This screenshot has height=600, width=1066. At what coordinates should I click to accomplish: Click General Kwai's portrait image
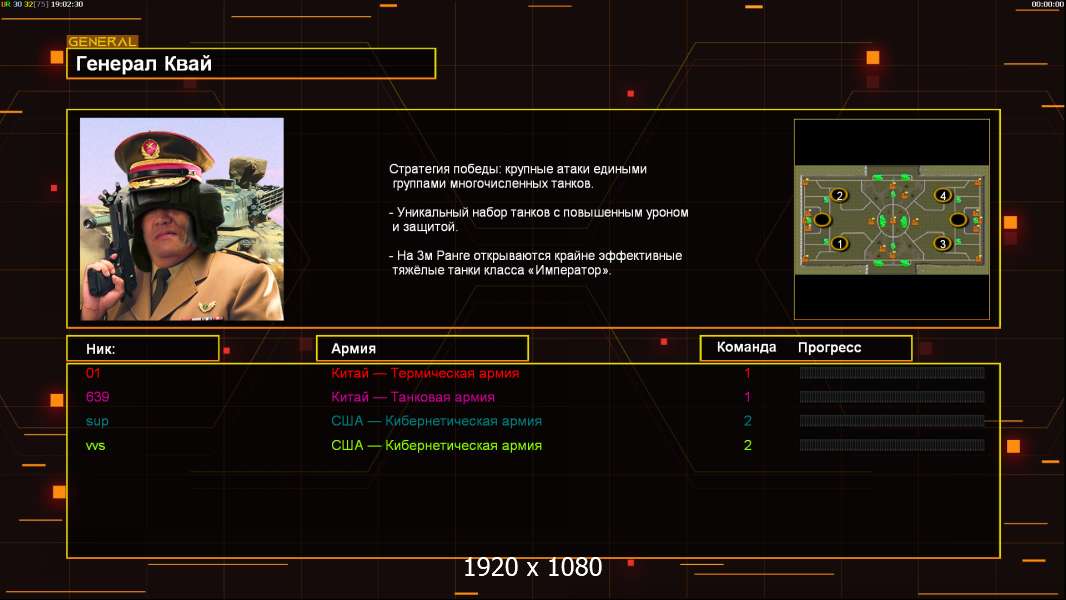(182, 219)
